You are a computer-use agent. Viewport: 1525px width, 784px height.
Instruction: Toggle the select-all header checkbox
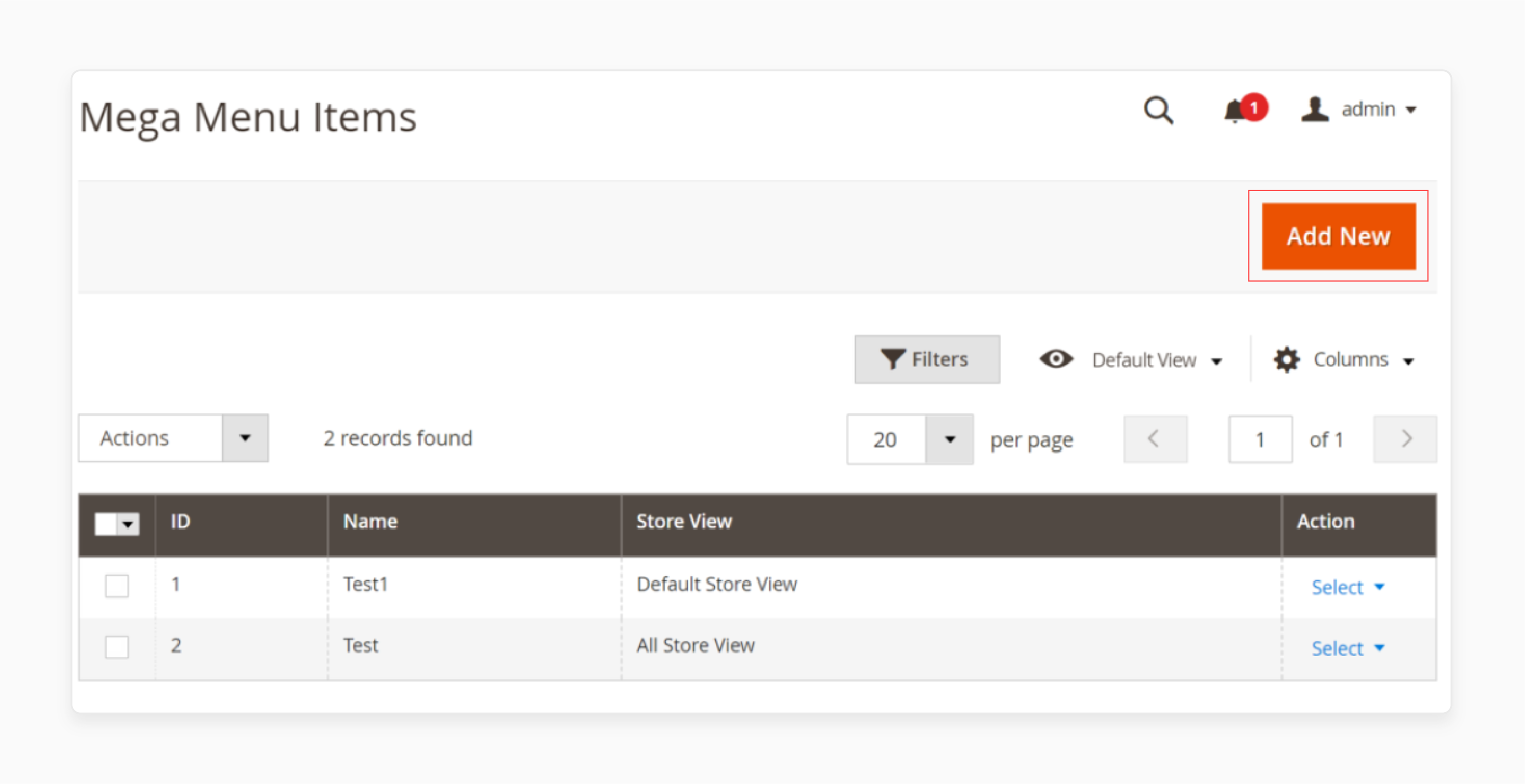[x=107, y=523]
